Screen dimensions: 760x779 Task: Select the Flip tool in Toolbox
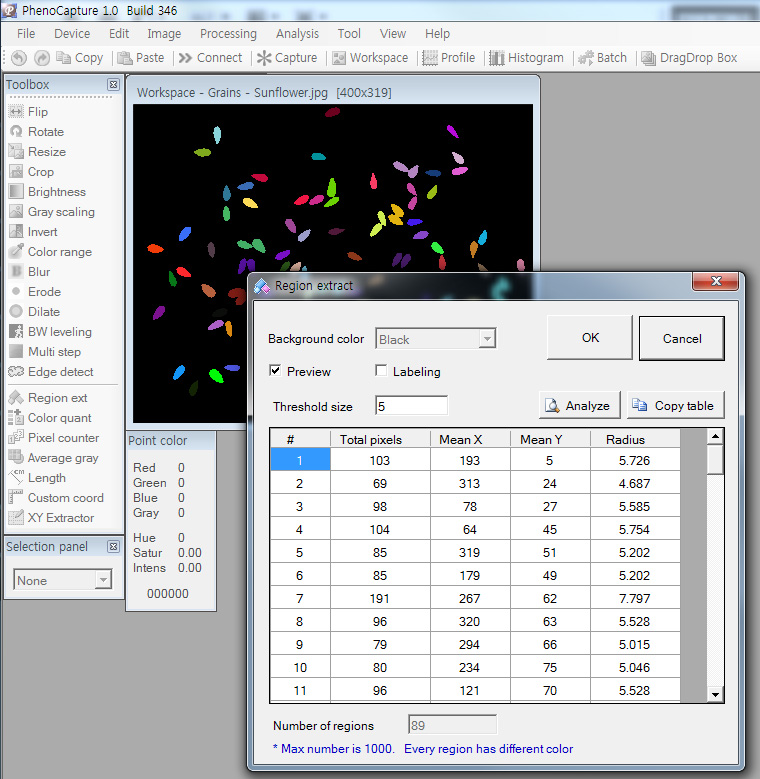point(37,112)
